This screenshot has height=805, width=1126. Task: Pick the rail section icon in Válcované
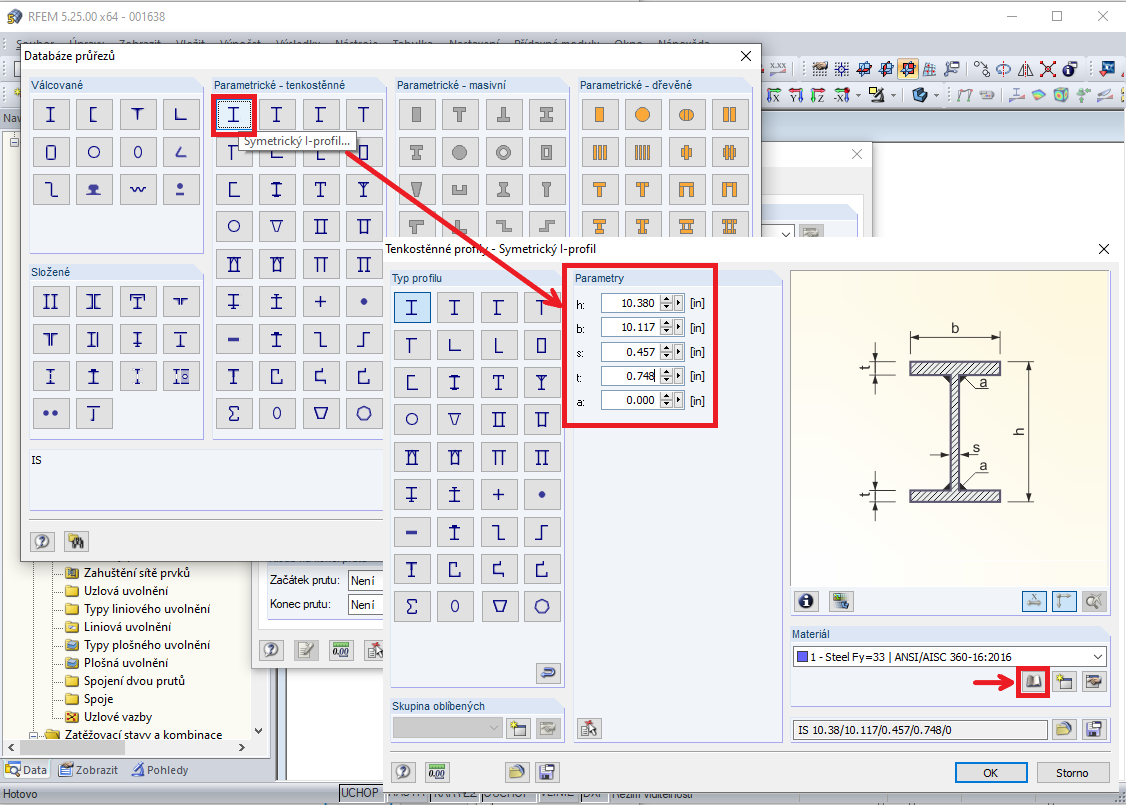pos(94,190)
